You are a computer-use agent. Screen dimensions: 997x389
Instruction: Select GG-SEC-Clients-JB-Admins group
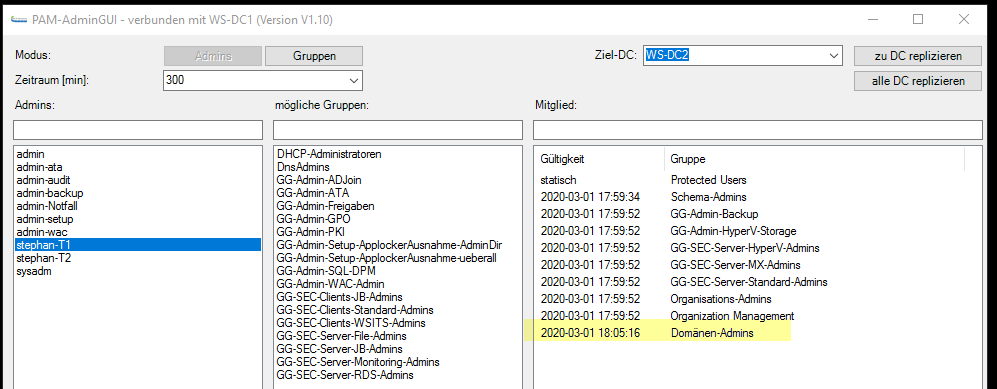tap(398, 297)
